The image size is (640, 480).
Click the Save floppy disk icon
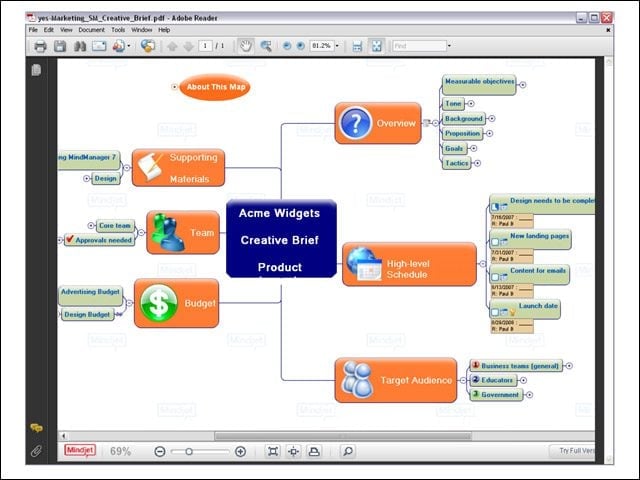(60, 46)
